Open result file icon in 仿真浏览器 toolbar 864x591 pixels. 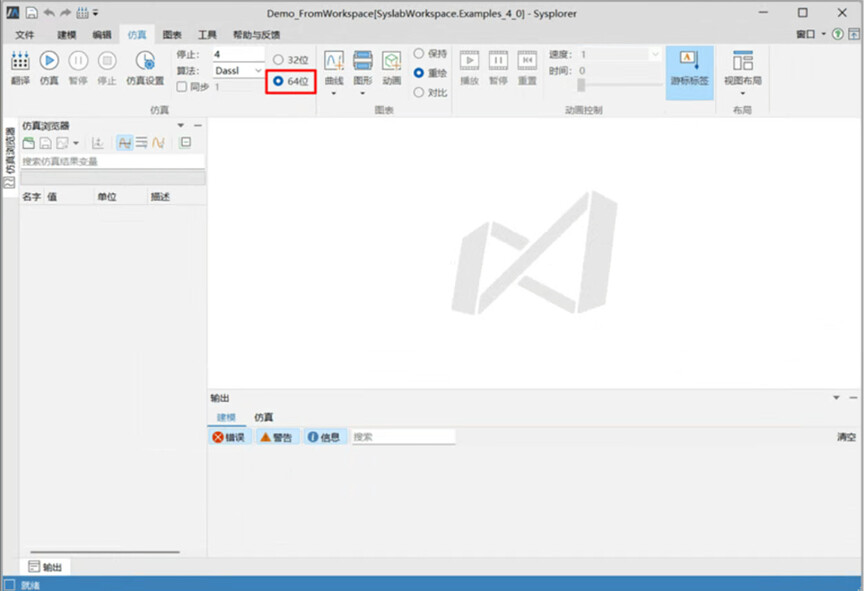pos(29,143)
